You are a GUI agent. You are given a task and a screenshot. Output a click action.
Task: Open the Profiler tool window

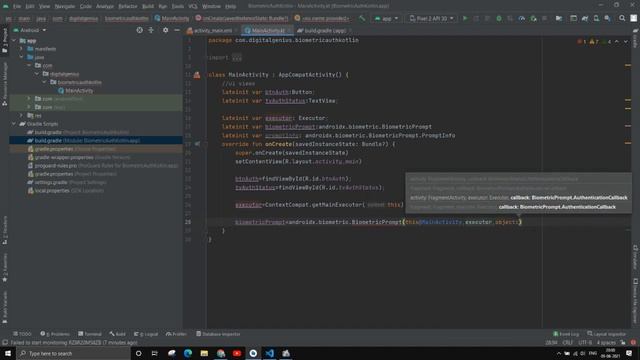point(176,334)
